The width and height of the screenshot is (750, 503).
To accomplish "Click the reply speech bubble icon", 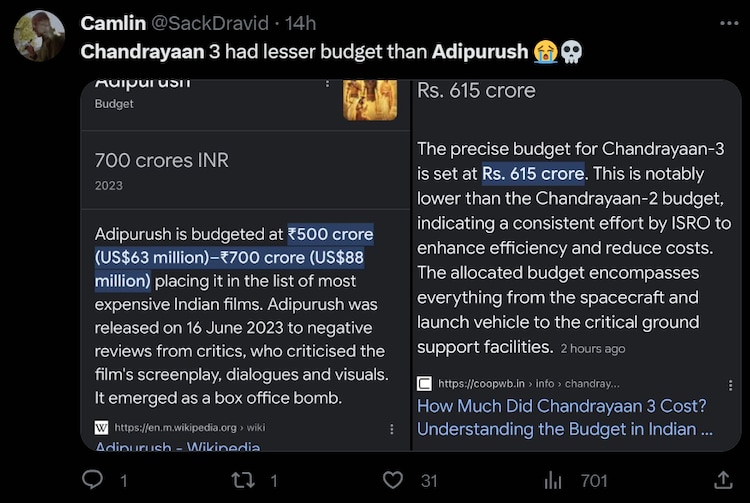I will pyautogui.click(x=92, y=481).
